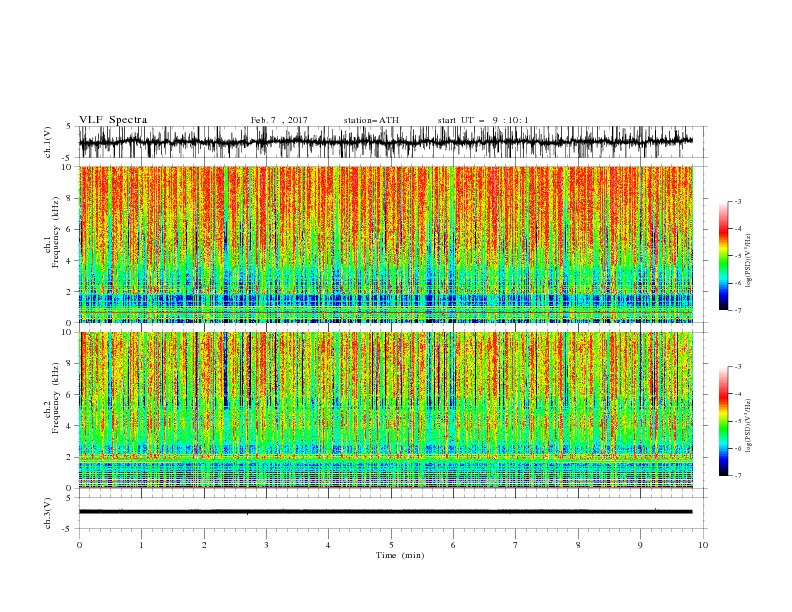Click inside the ch.2 spectrogram panel
The width and height of the screenshot is (792, 612).
click(x=386, y=410)
